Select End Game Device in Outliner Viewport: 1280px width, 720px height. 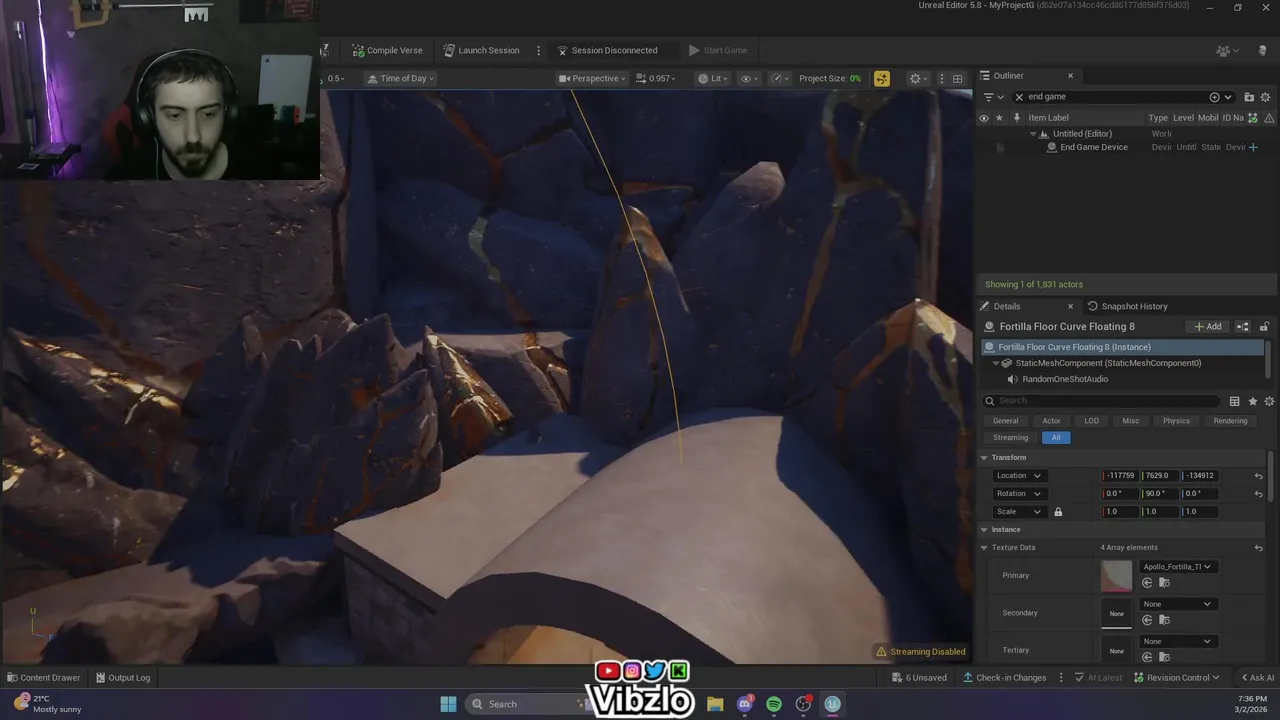pos(1093,147)
